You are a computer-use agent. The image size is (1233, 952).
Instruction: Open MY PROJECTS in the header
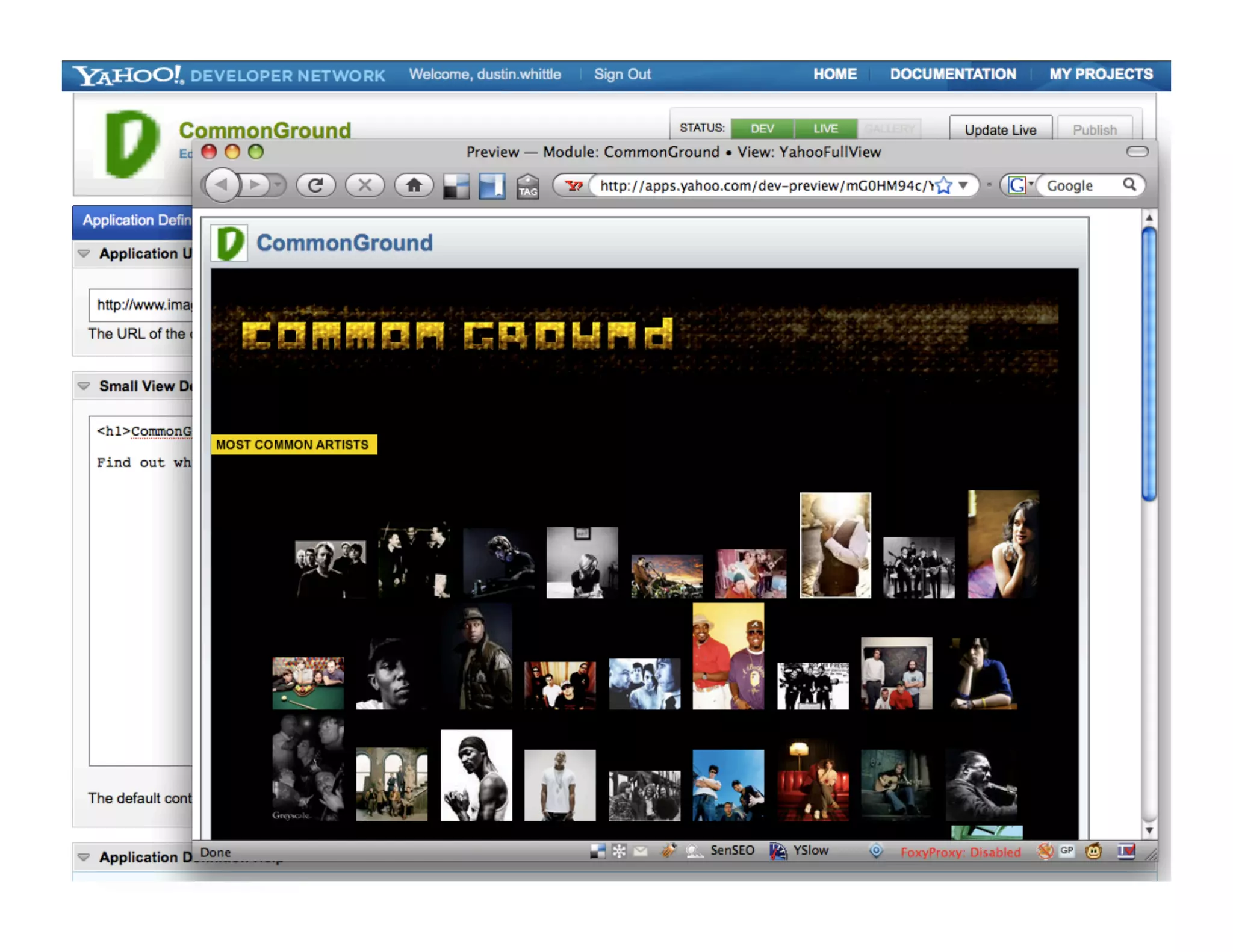pos(1101,74)
